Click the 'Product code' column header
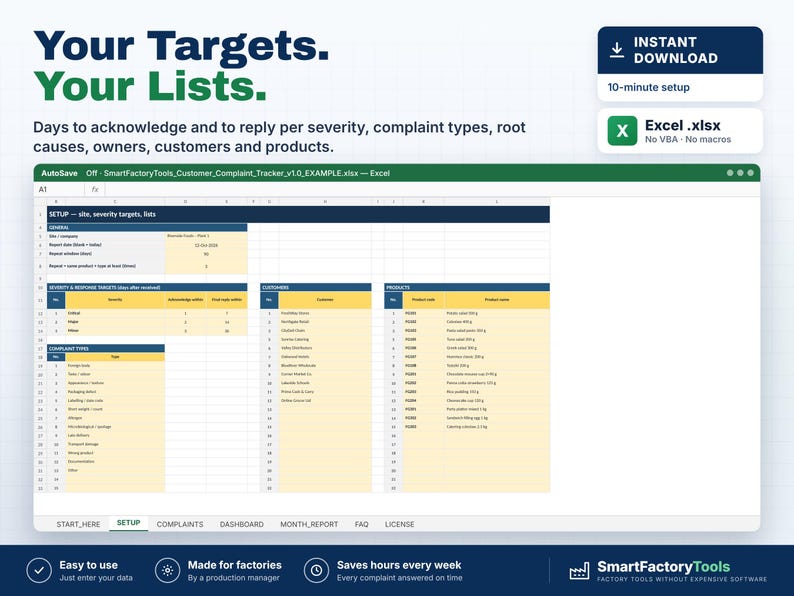 (x=423, y=300)
